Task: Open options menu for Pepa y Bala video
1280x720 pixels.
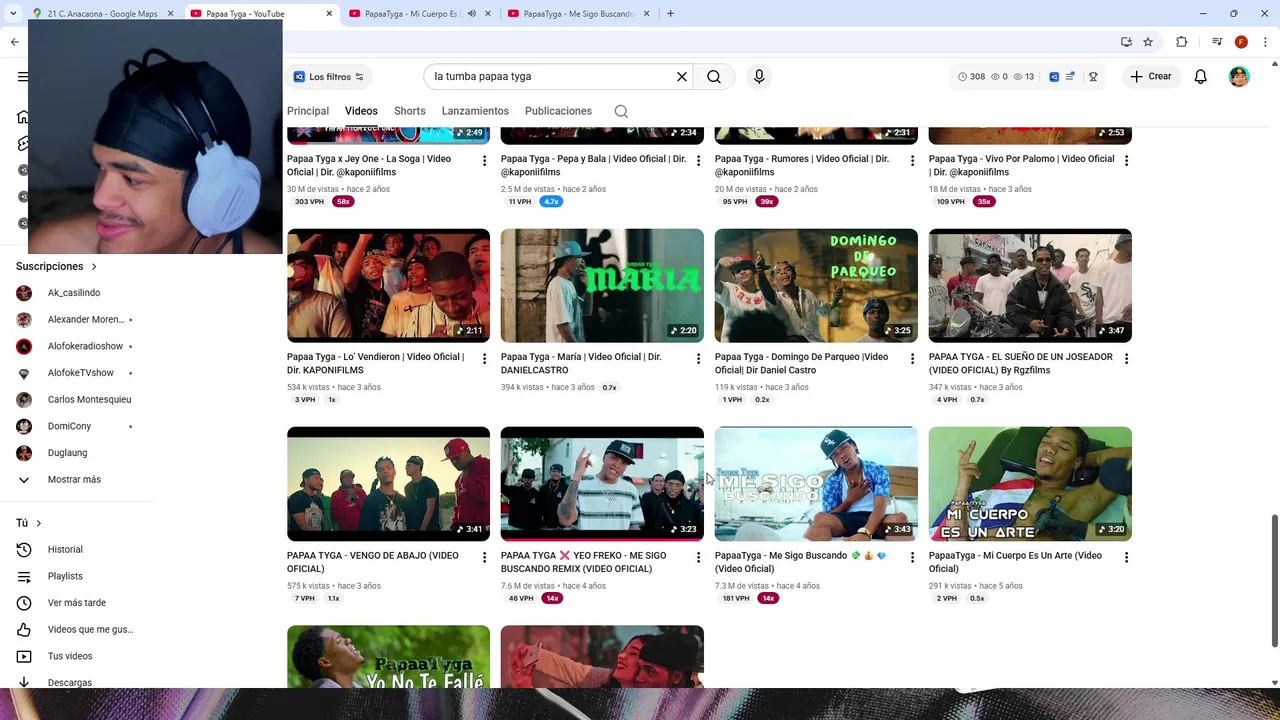Action: [698, 161]
